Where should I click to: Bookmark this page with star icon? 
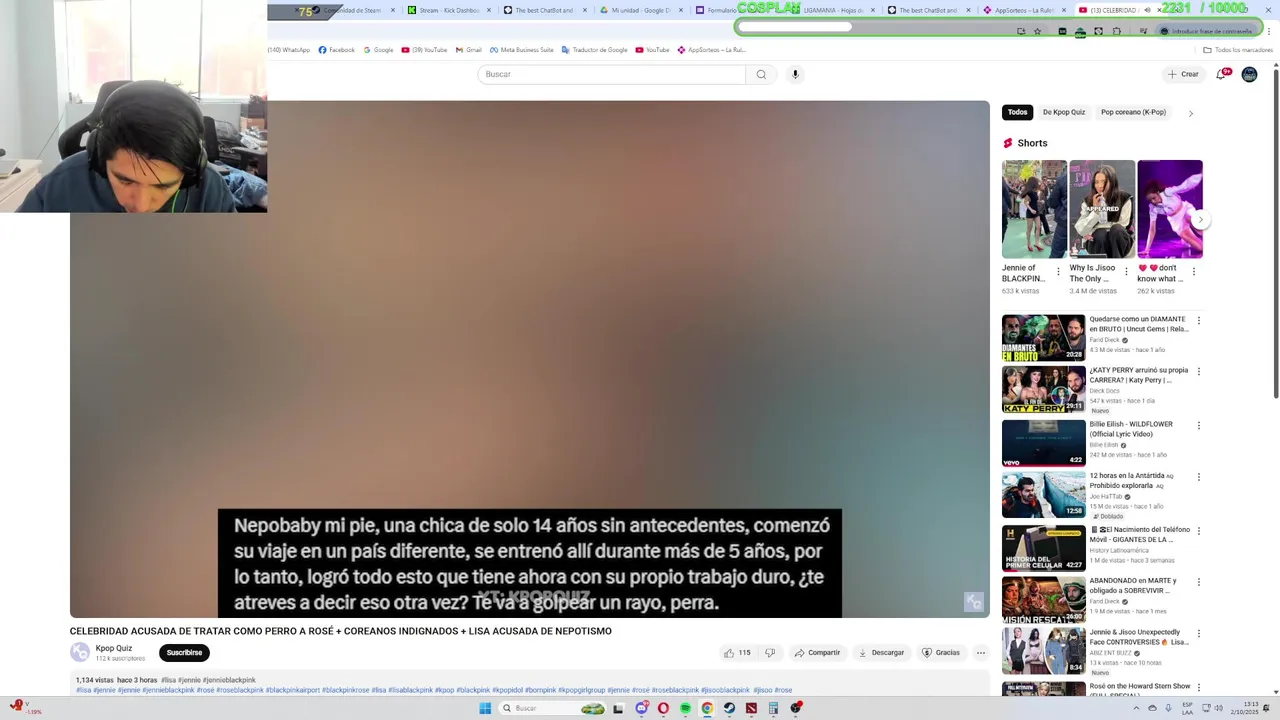click(1037, 31)
